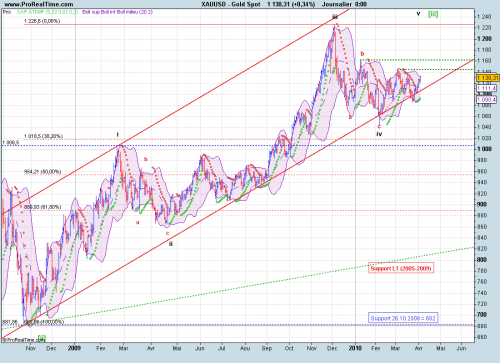
Task: Click the 700 price axis value
Action: pos(482,315)
